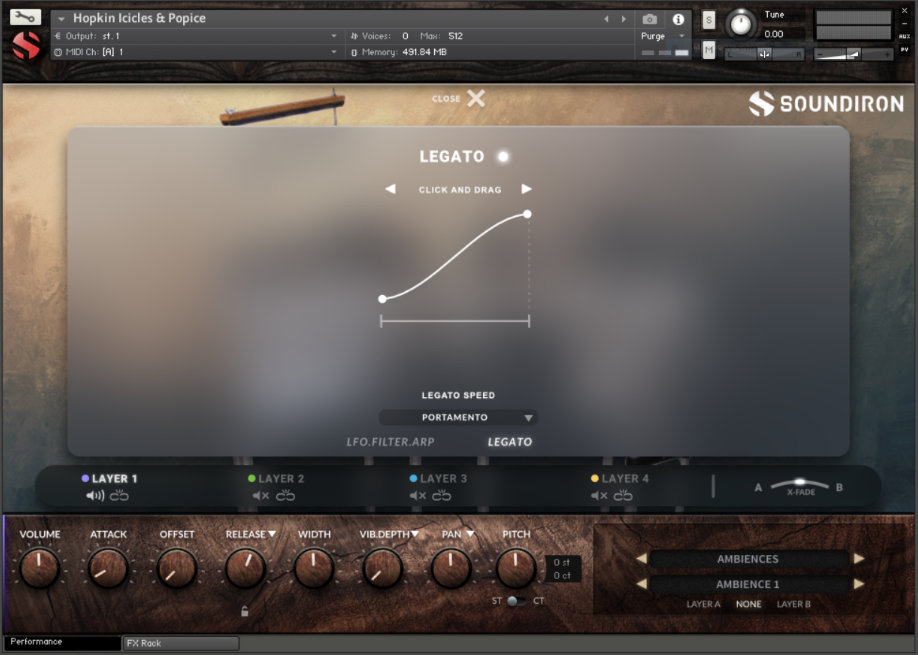Open the Release knob mode dropdown arrow
The image size is (918, 655).
pyautogui.click(x=273, y=534)
